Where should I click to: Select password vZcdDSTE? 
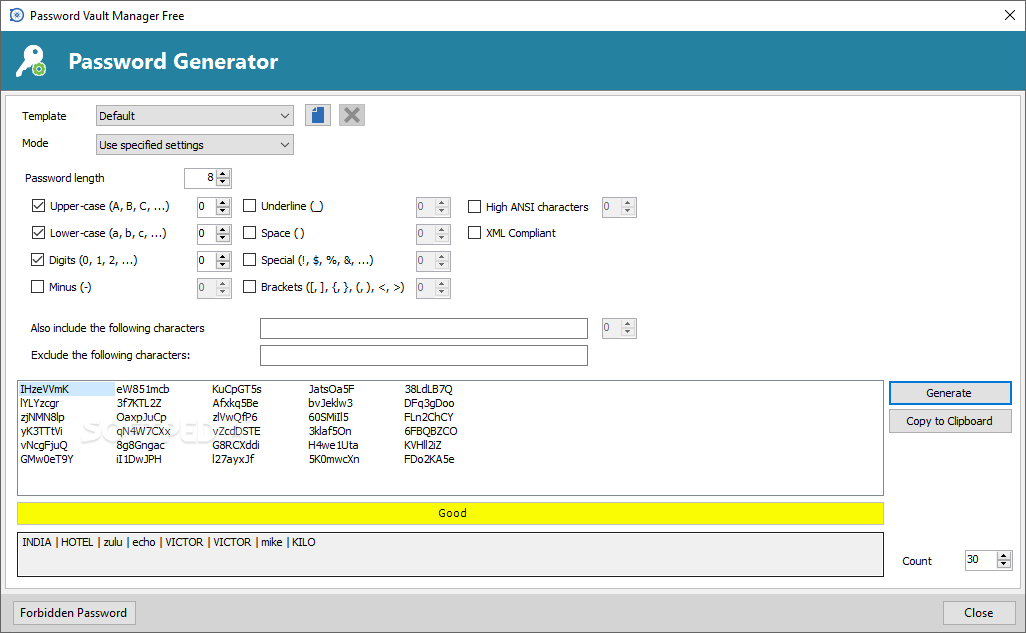pos(236,431)
